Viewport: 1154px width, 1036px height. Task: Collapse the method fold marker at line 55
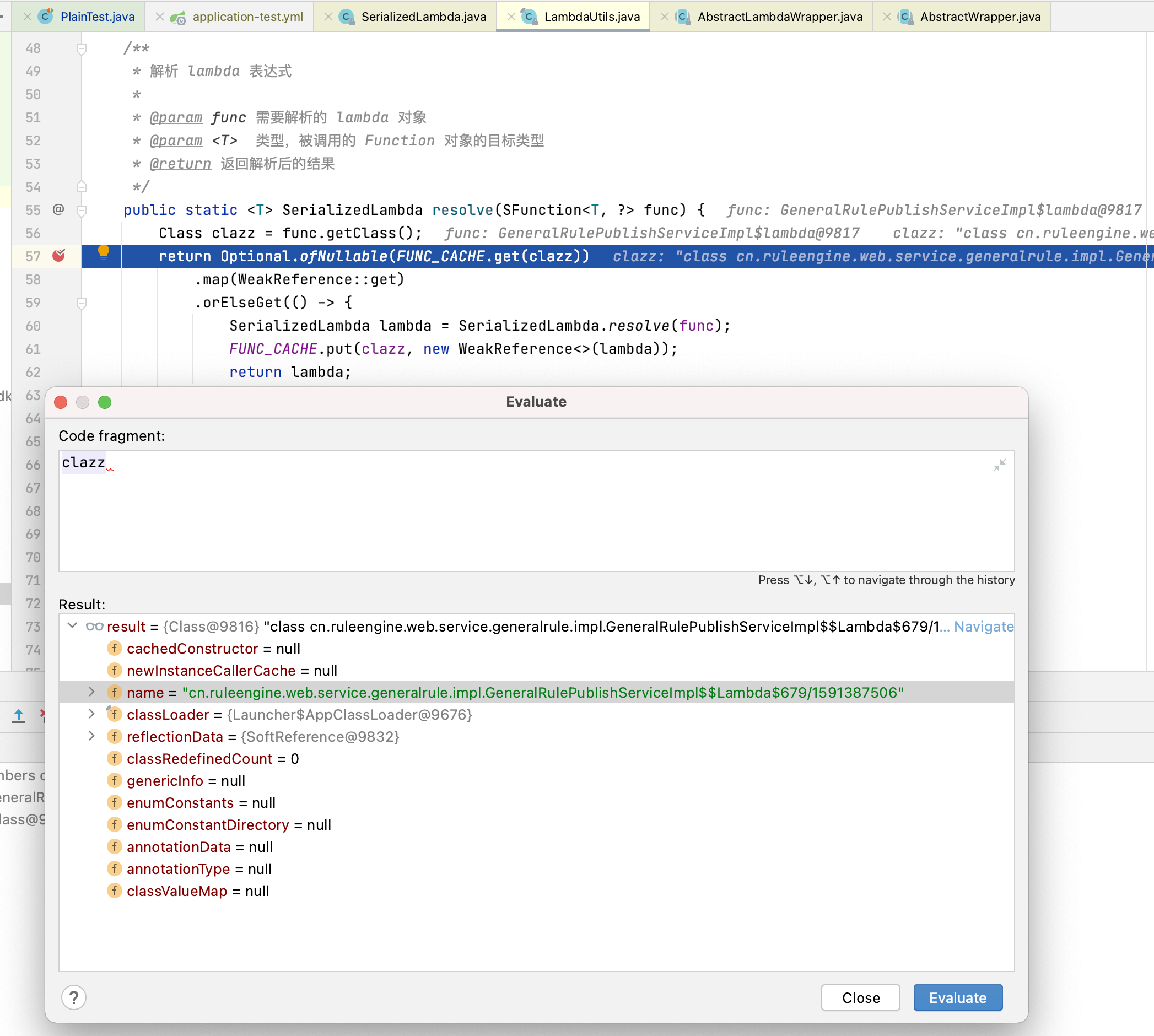coord(82,210)
